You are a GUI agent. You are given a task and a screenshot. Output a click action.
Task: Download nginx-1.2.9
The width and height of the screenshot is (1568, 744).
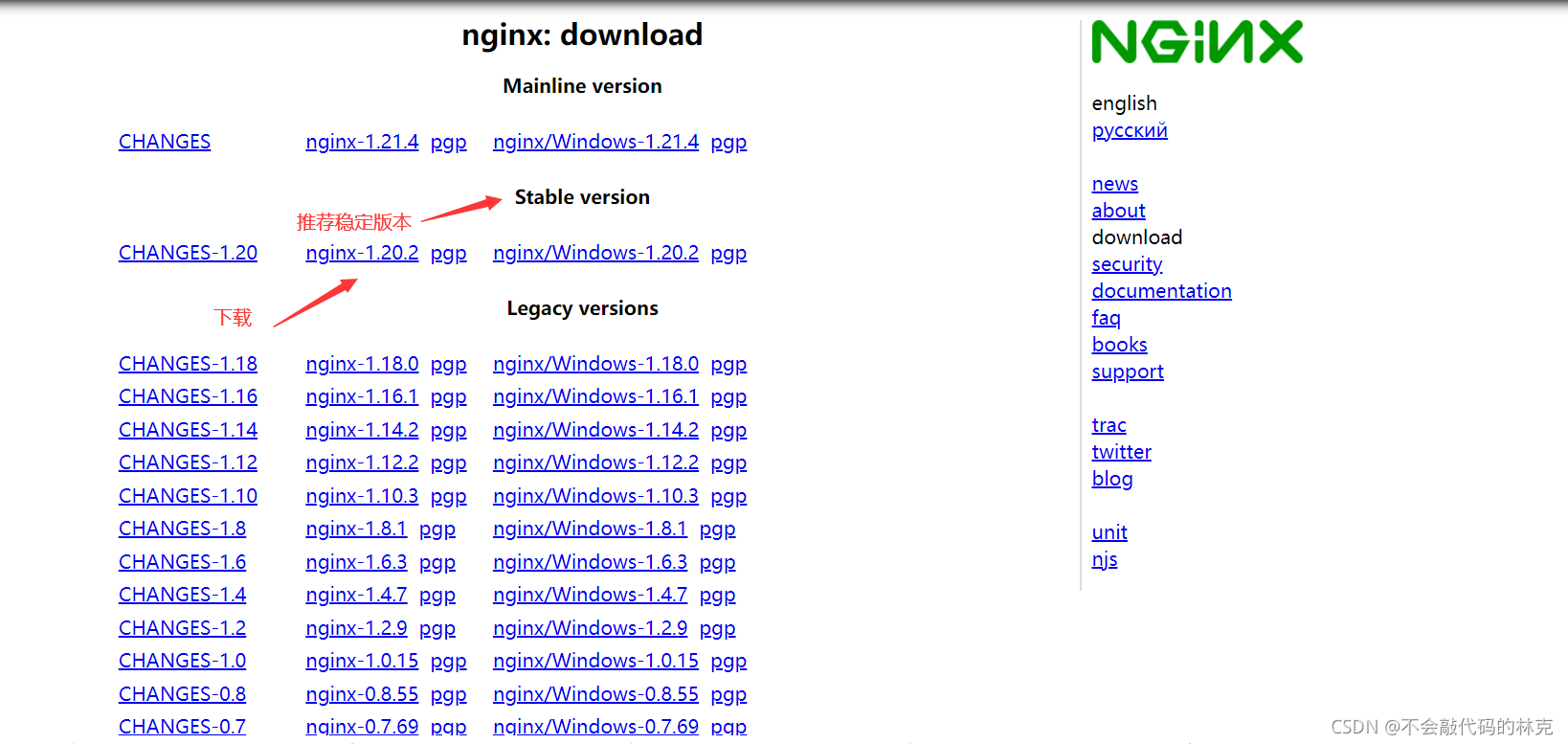(356, 628)
